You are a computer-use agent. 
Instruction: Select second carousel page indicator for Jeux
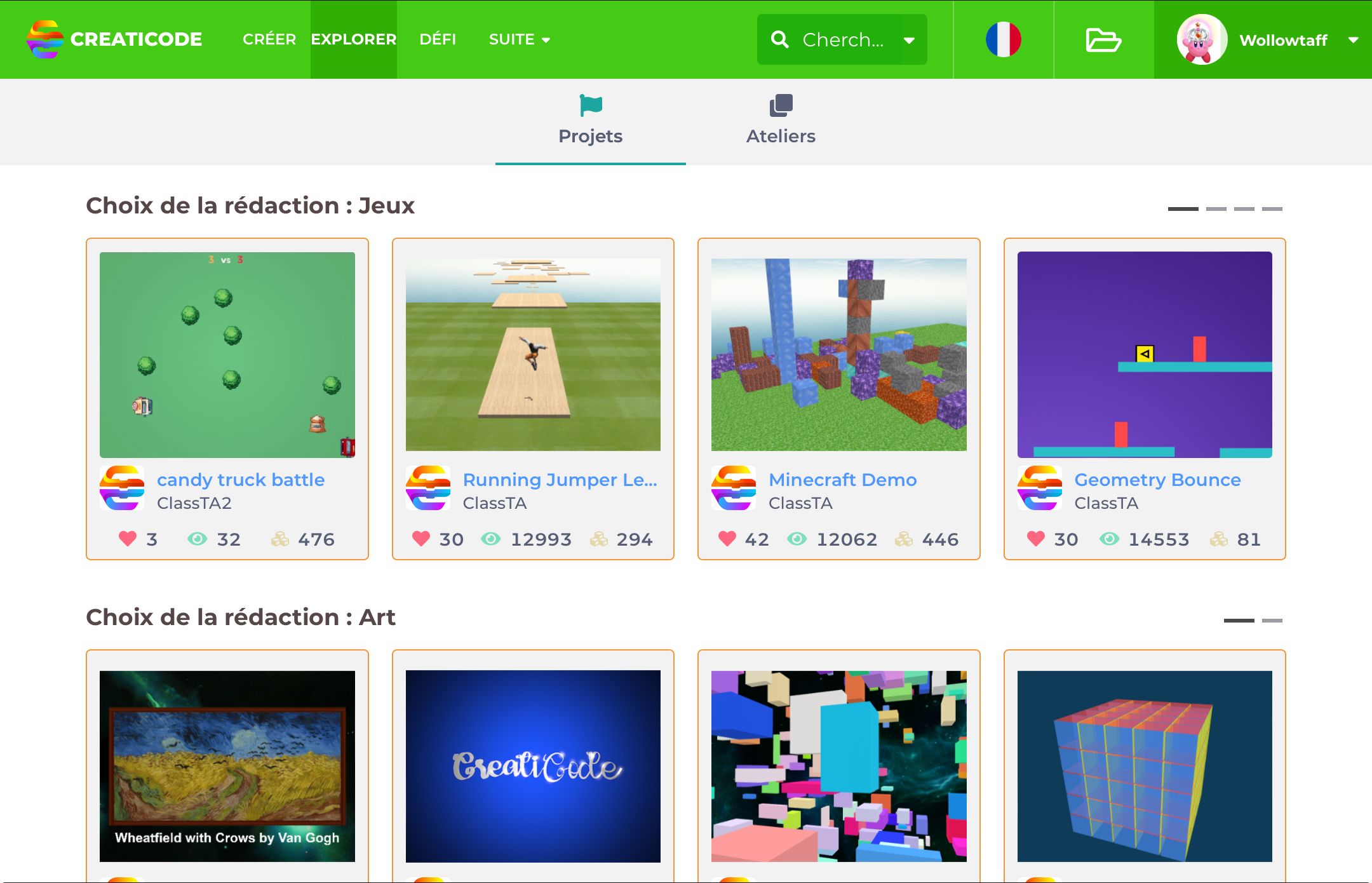pos(1216,208)
